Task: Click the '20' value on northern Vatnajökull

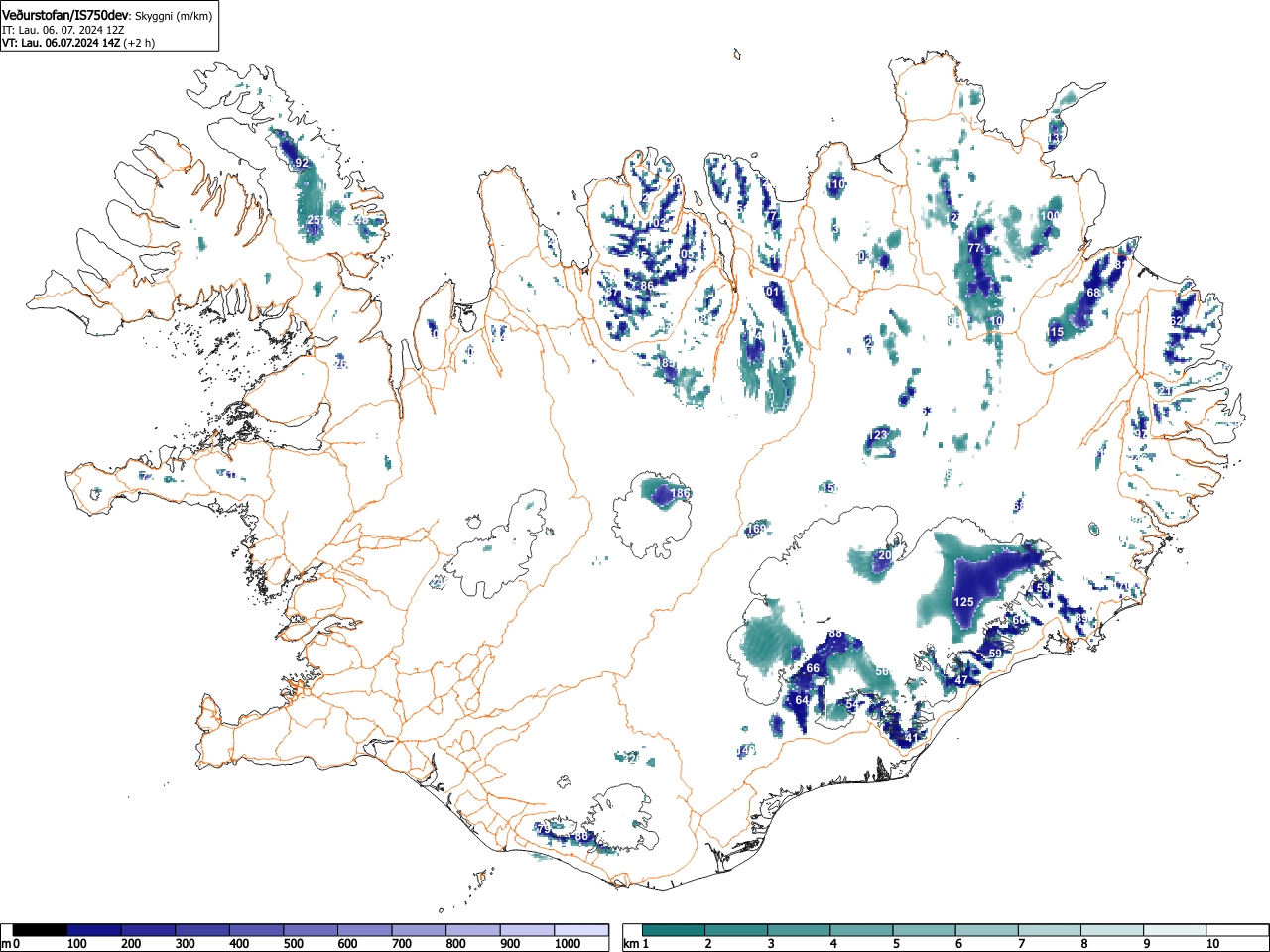Action: pos(885,555)
